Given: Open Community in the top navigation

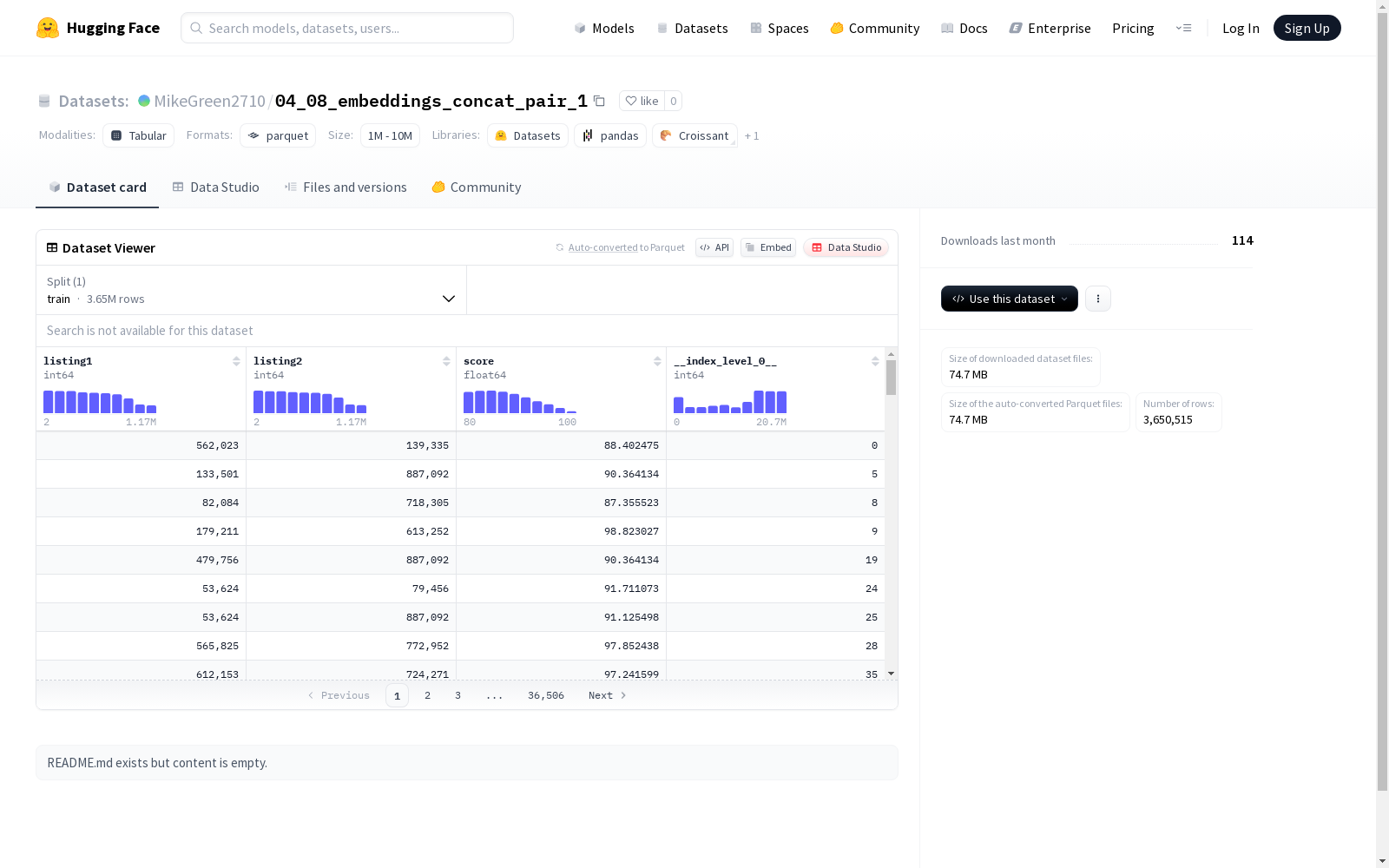Looking at the screenshot, I should tap(875, 28).
